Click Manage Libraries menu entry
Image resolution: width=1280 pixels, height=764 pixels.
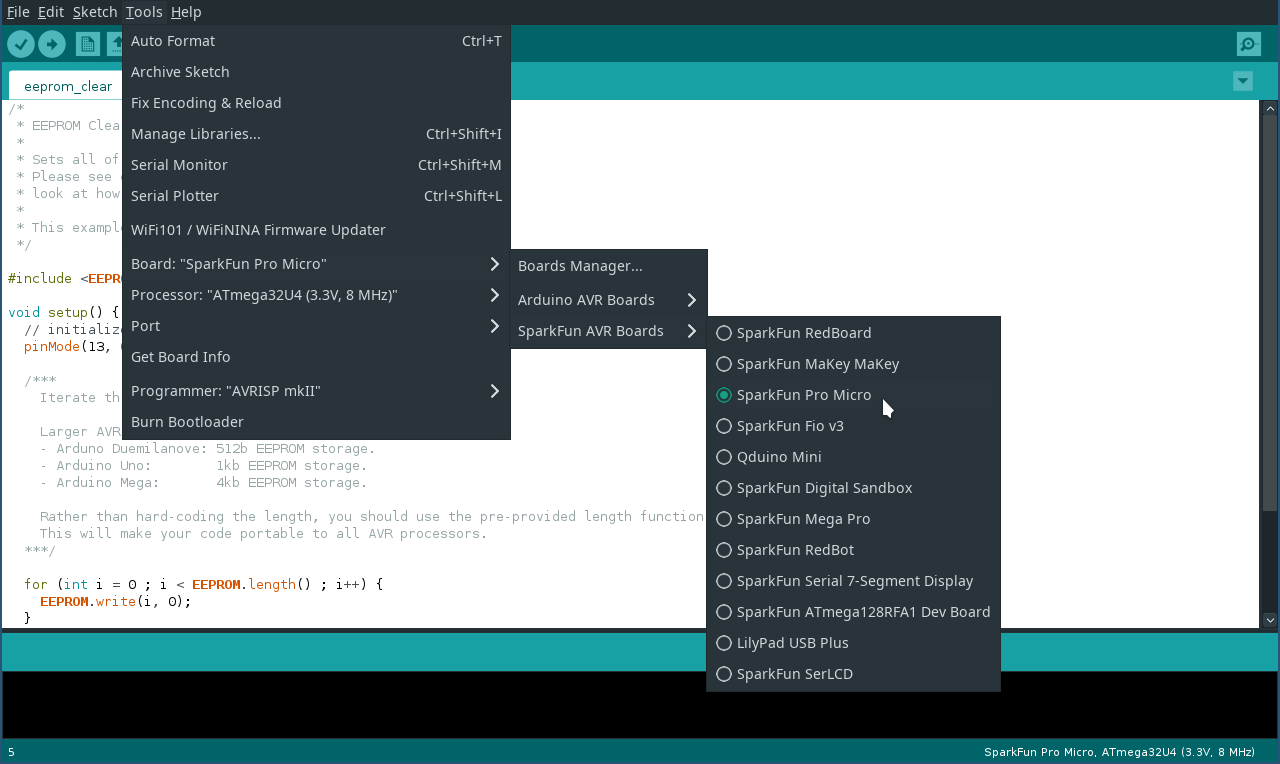coord(196,134)
